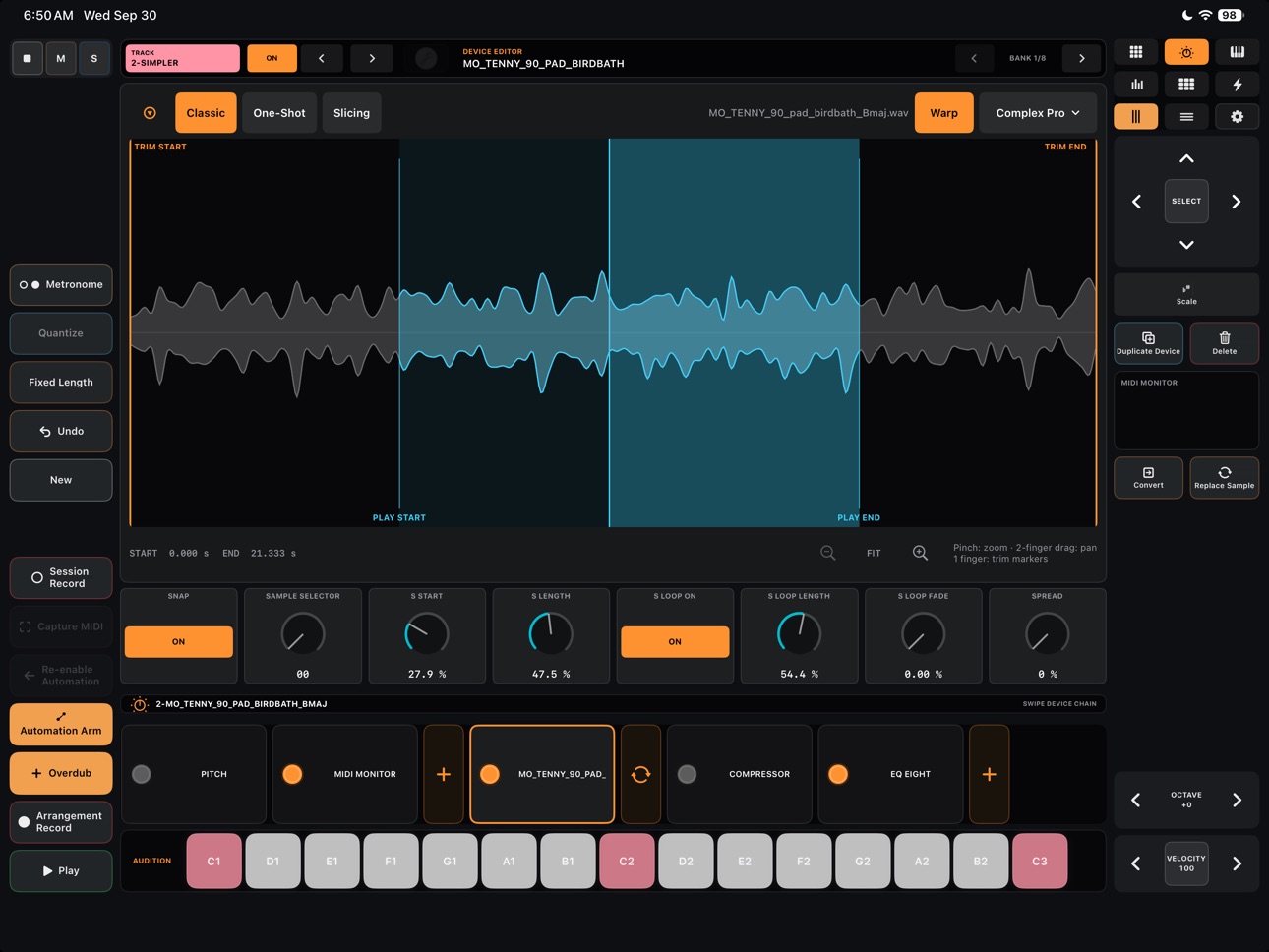Disable the EQ Eight power toggle
This screenshot has height=952, width=1269.
pyautogui.click(x=838, y=774)
